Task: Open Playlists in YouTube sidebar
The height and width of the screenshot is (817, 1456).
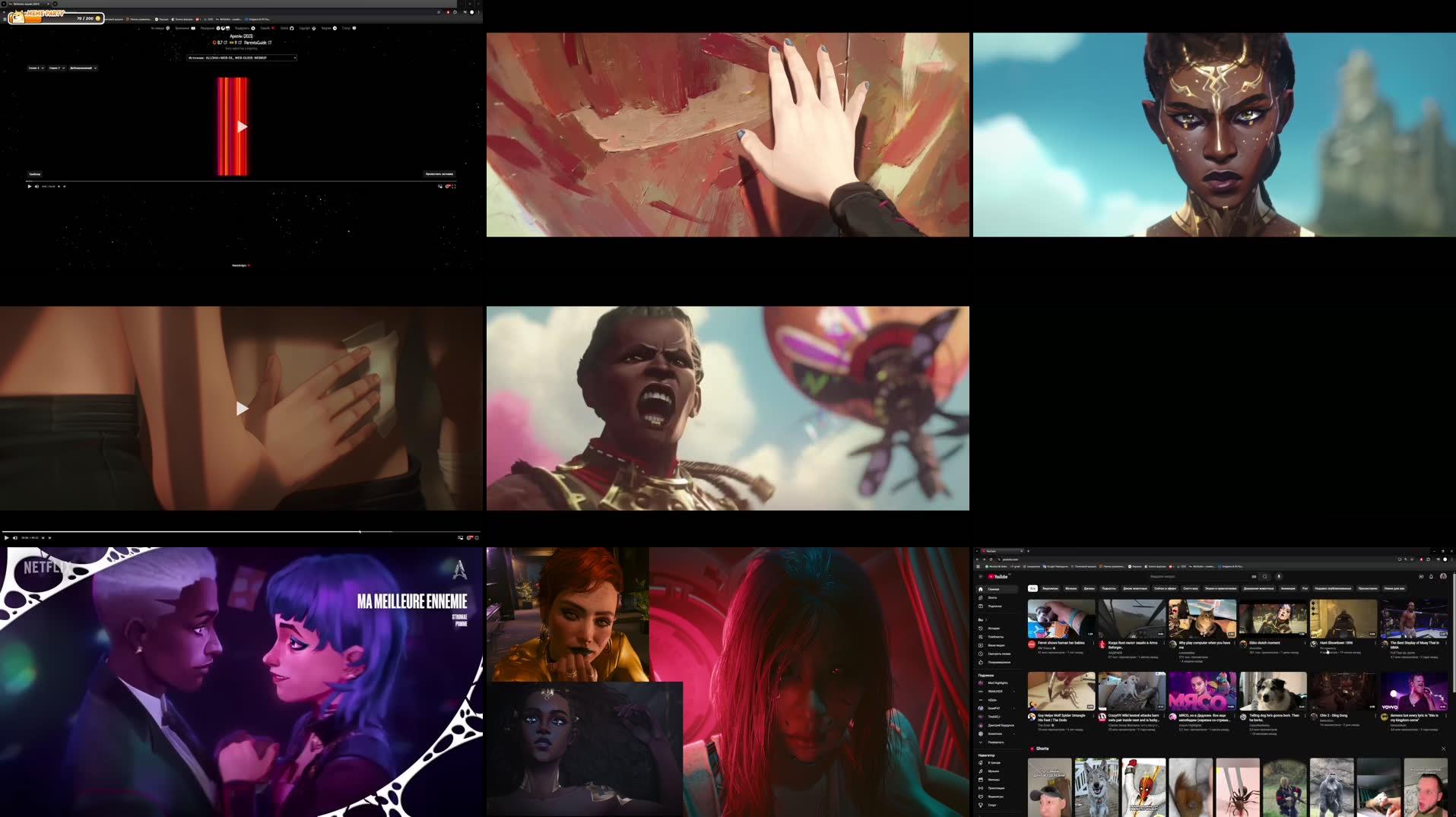Action: tap(998, 637)
